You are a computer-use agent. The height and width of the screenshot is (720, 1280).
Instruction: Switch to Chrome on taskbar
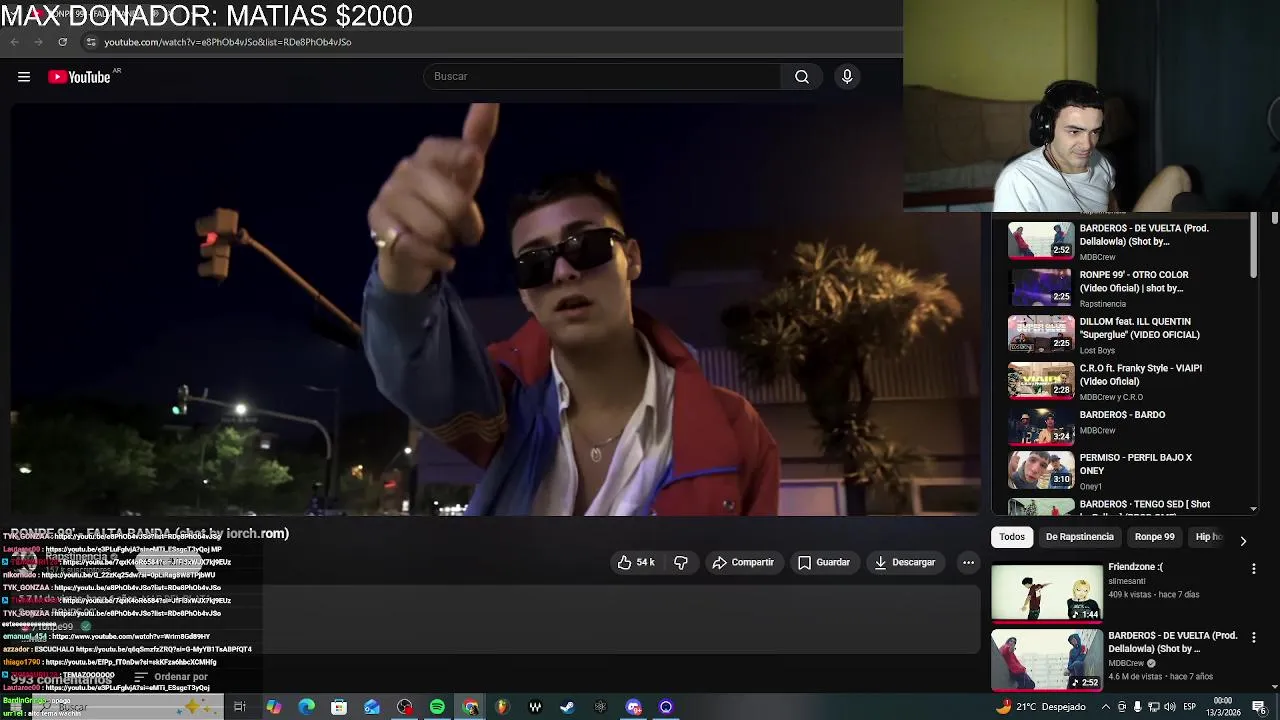tap(470, 707)
